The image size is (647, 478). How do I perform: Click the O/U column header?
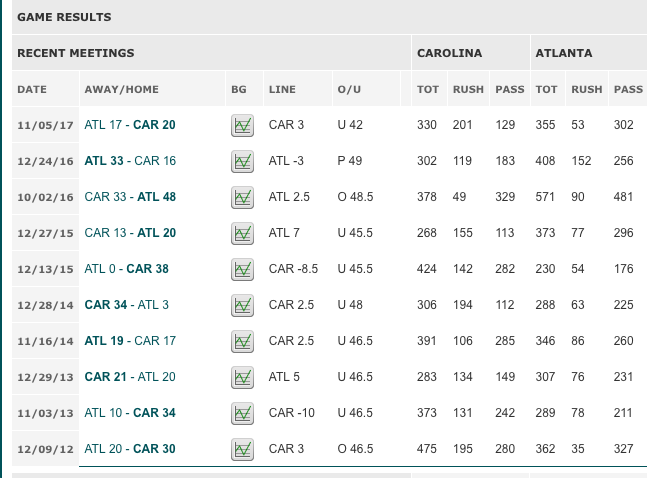point(349,90)
